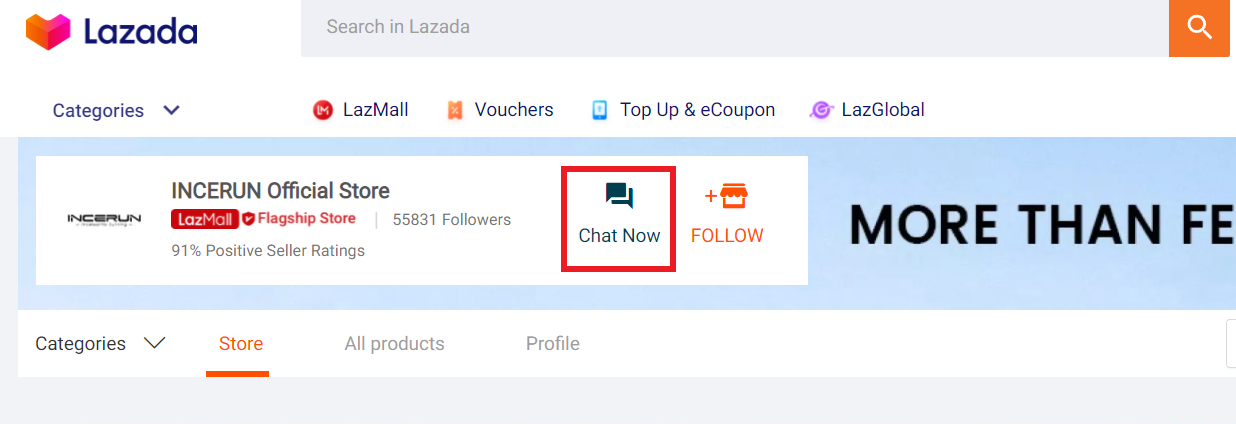
Task: Click the orange search magnifier button
Action: click(x=1199, y=27)
